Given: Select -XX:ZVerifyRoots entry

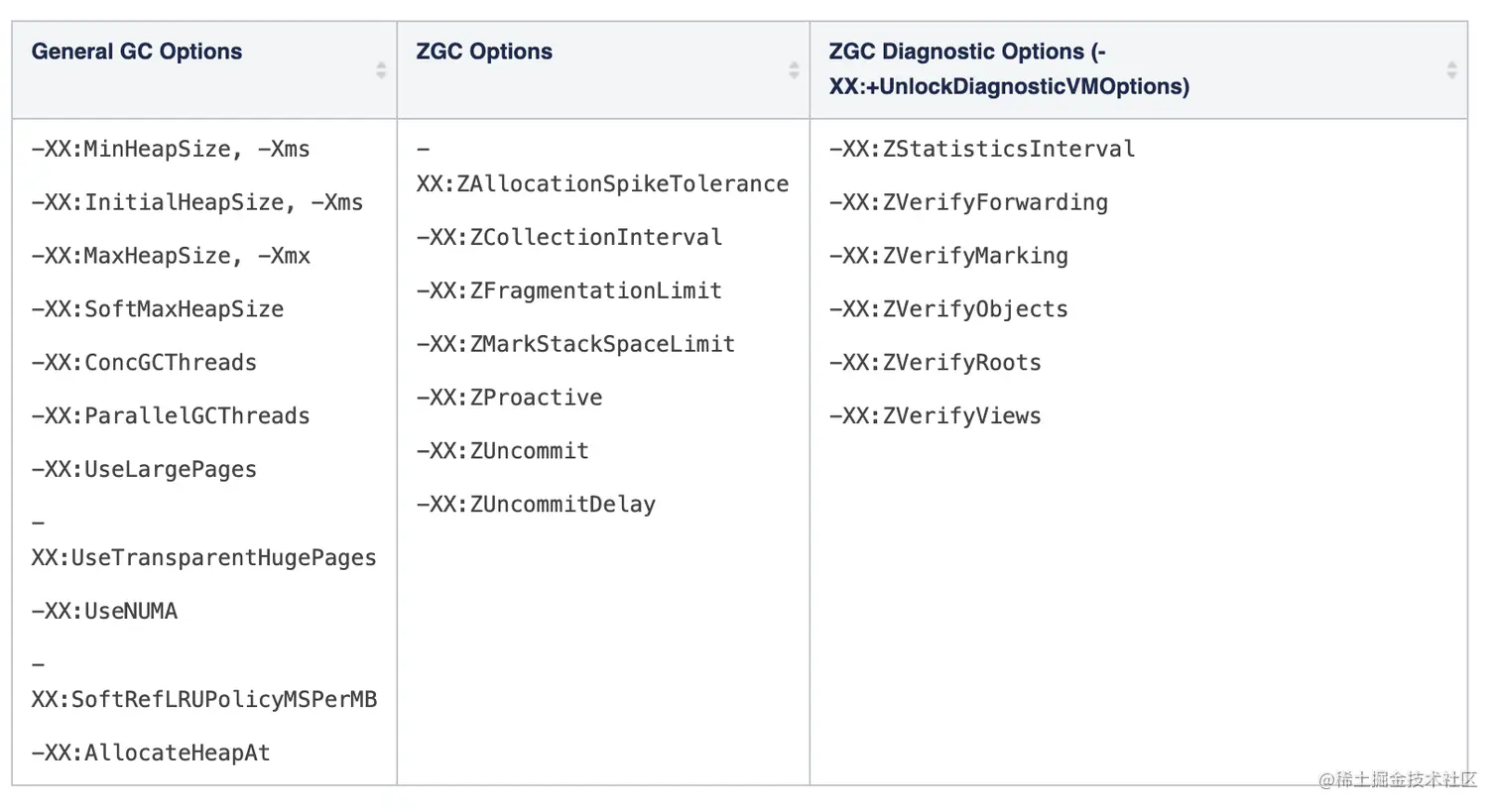Looking at the screenshot, I should [936, 363].
